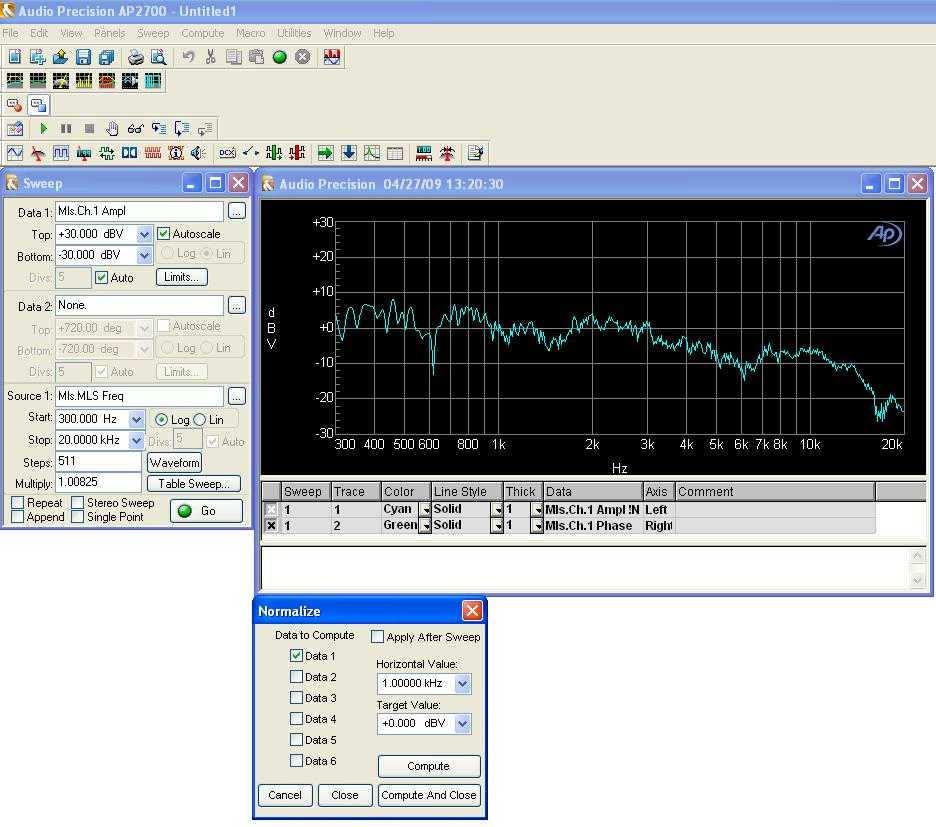Viewport: 936px width, 827px height.
Task: Click the switcher panel icon
Action: coord(251,153)
